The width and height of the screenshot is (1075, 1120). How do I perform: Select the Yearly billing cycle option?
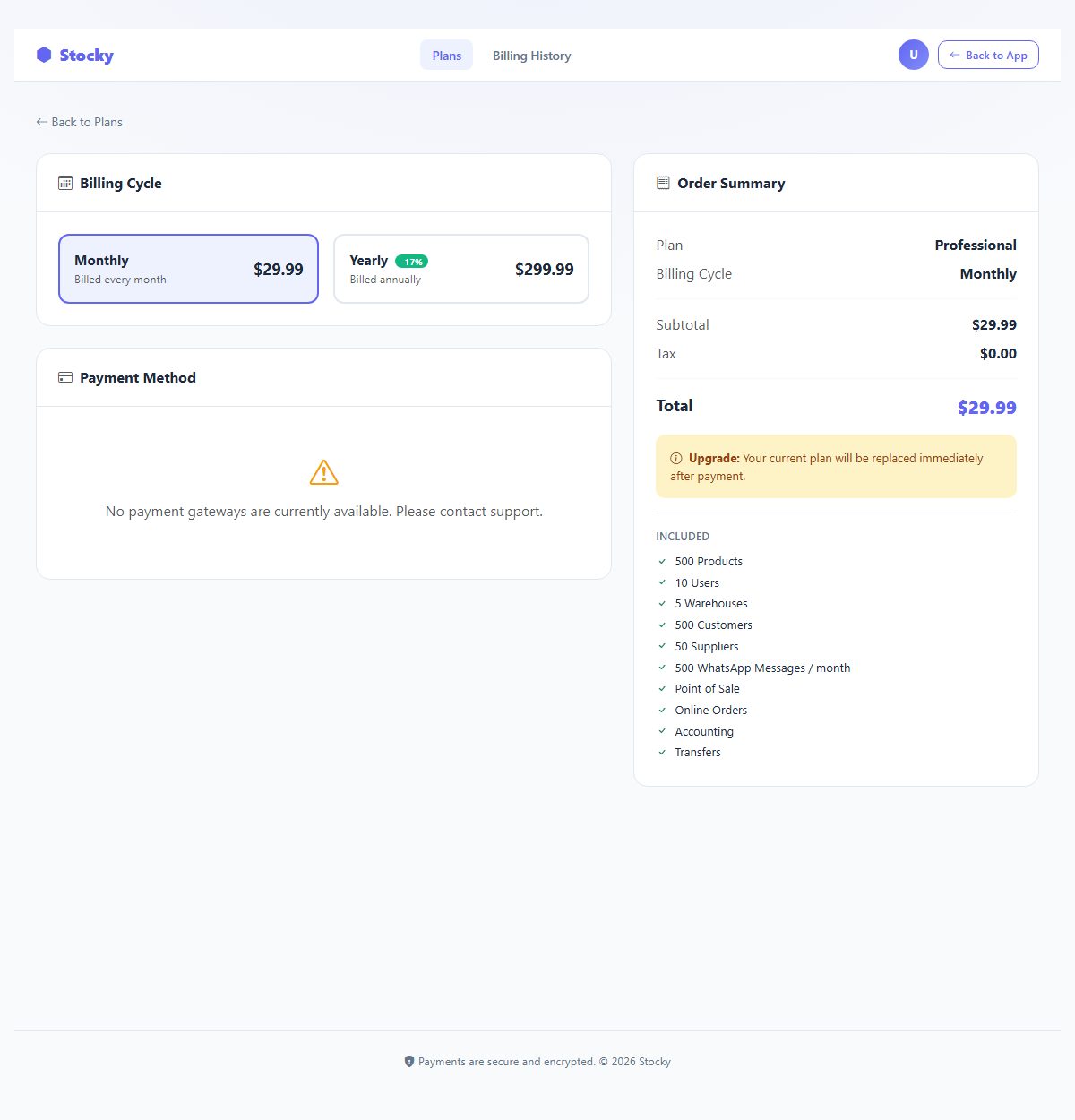(461, 269)
